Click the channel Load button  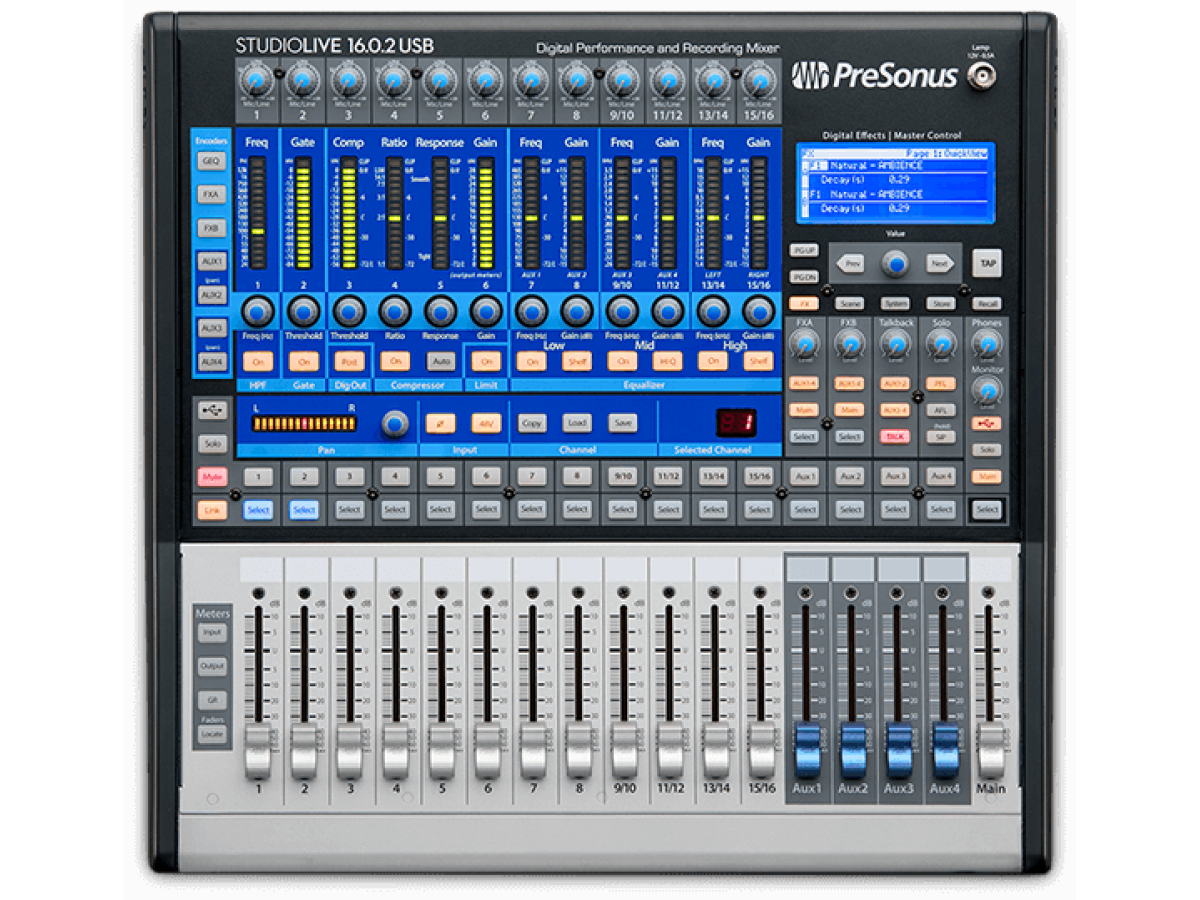577,423
